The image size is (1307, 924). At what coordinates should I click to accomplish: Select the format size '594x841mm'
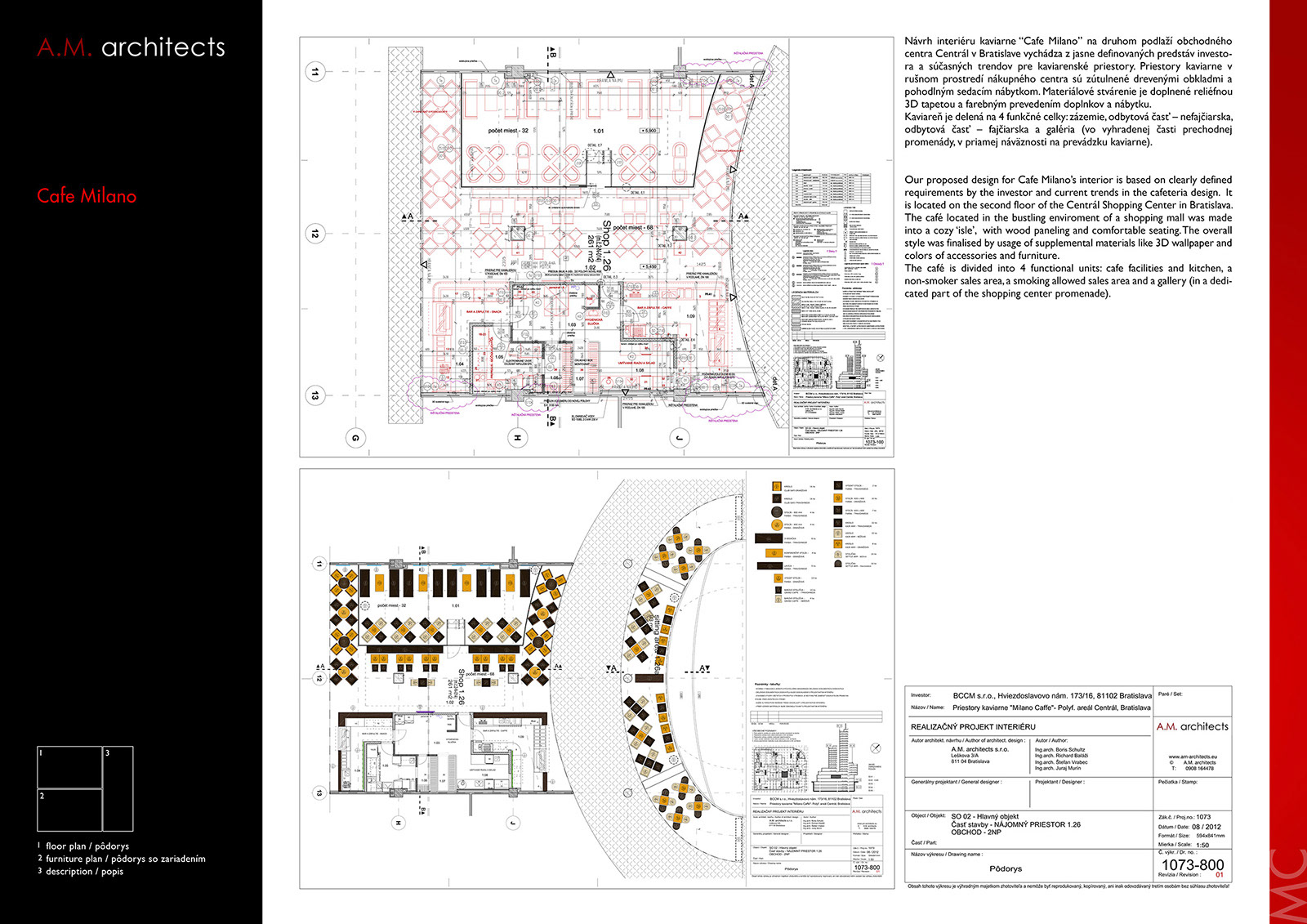[x=1210, y=836]
